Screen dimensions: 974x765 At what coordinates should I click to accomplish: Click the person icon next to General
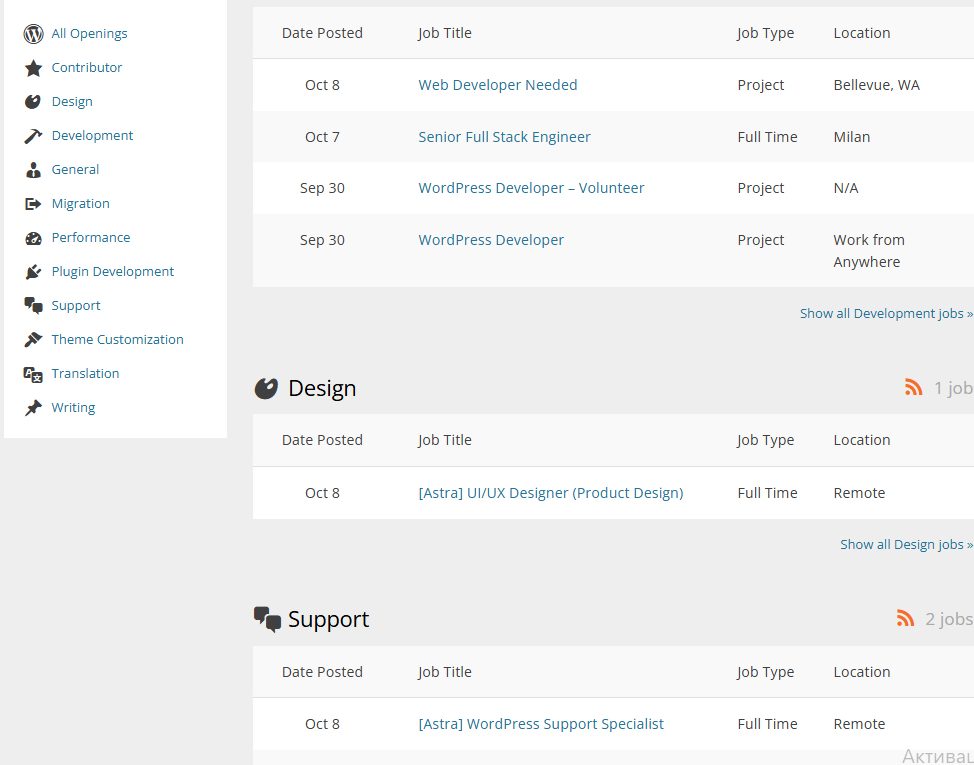(x=33, y=170)
